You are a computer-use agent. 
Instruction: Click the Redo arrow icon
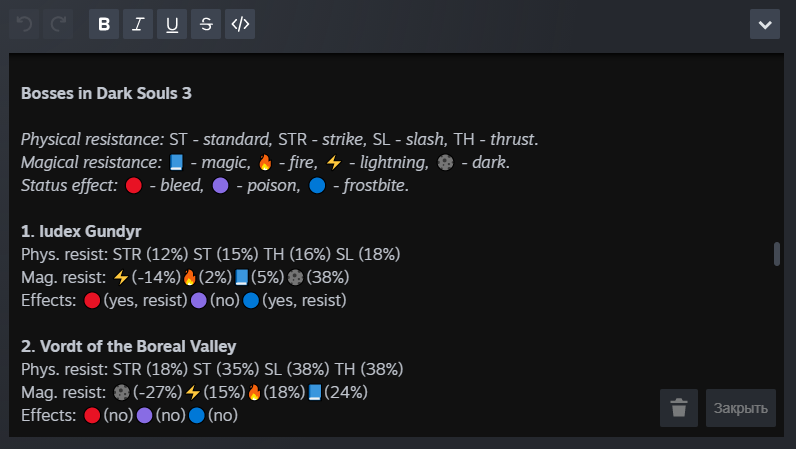(x=58, y=25)
